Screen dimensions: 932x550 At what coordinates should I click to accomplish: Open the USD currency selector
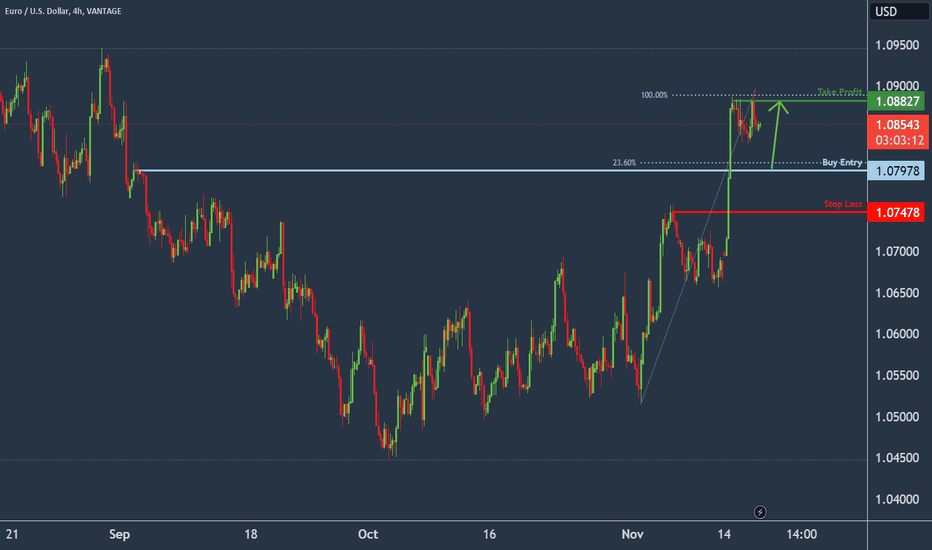click(898, 11)
